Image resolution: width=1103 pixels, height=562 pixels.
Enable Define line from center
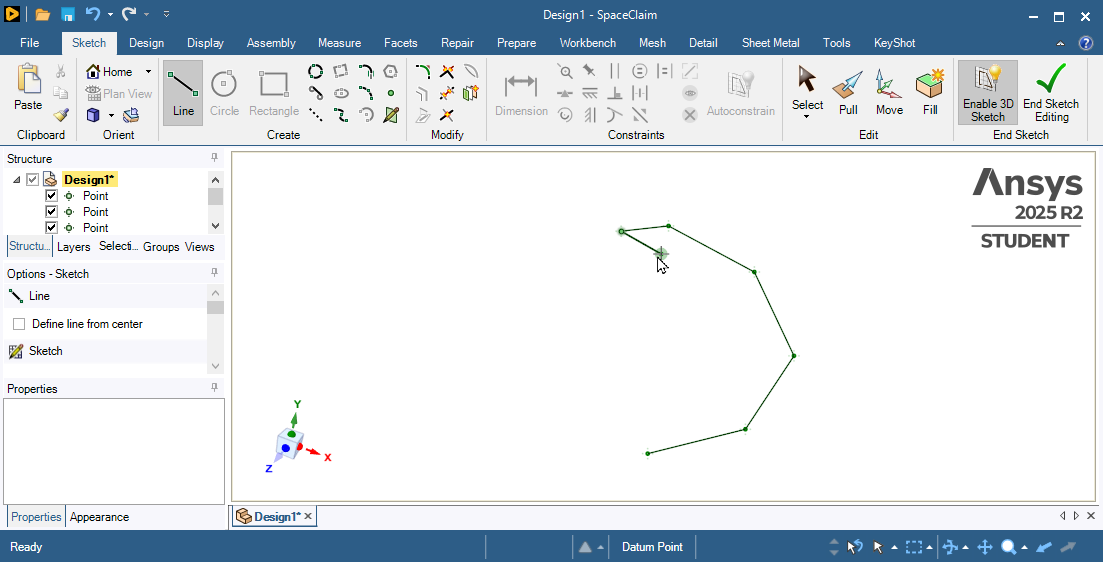[19, 324]
